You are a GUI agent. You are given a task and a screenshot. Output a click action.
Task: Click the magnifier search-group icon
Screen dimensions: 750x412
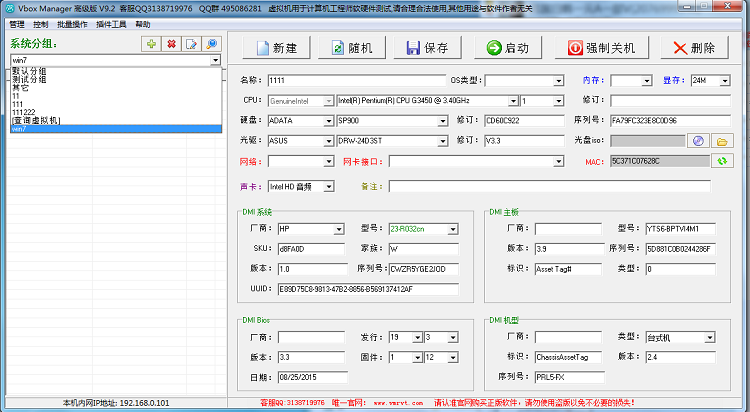coord(211,44)
